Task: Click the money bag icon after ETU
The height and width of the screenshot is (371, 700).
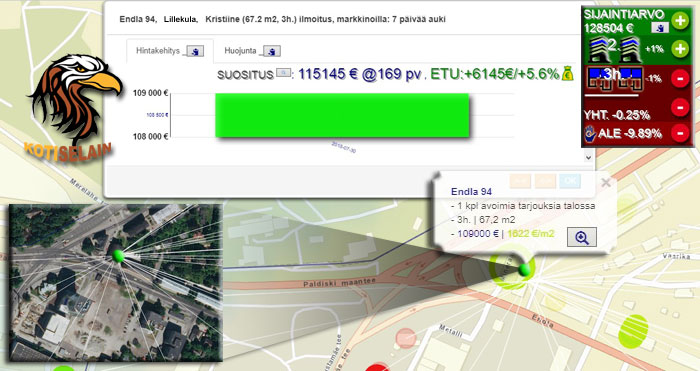Action: coord(567,73)
